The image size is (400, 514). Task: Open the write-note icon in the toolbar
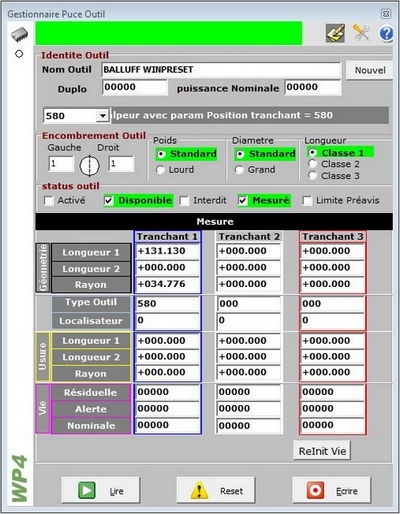point(335,33)
